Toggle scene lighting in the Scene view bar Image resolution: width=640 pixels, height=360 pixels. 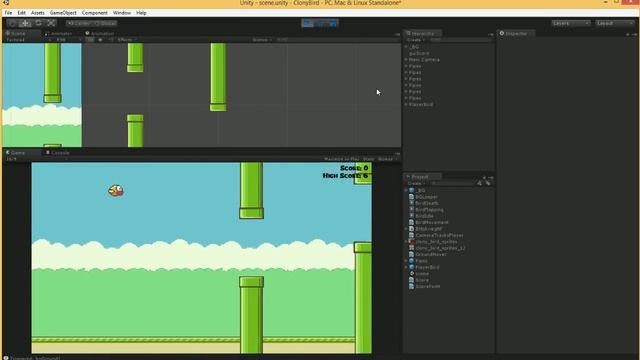pos(100,40)
